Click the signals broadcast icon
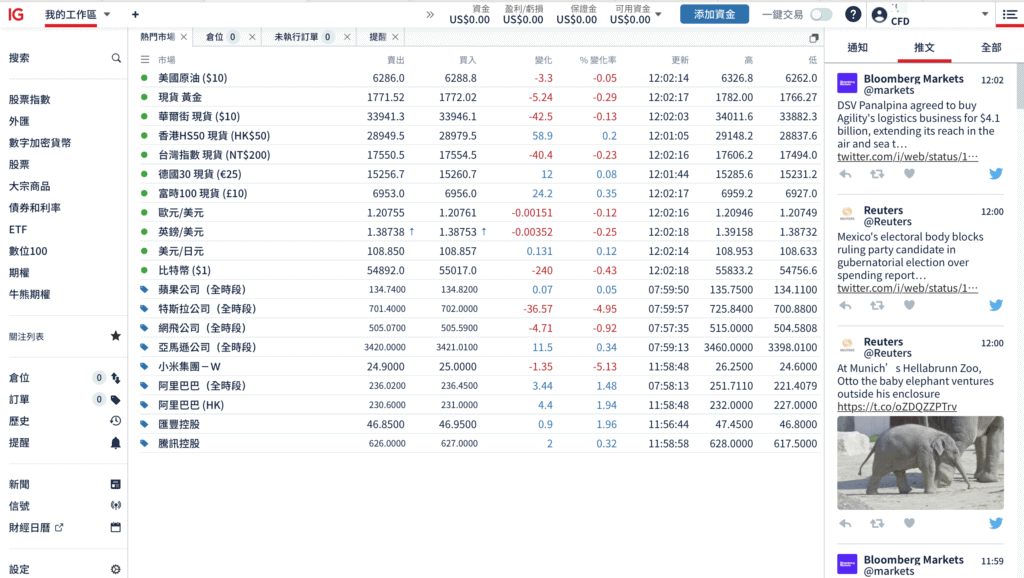Image resolution: width=1024 pixels, height=578 pixels. [x=116, y=506]
